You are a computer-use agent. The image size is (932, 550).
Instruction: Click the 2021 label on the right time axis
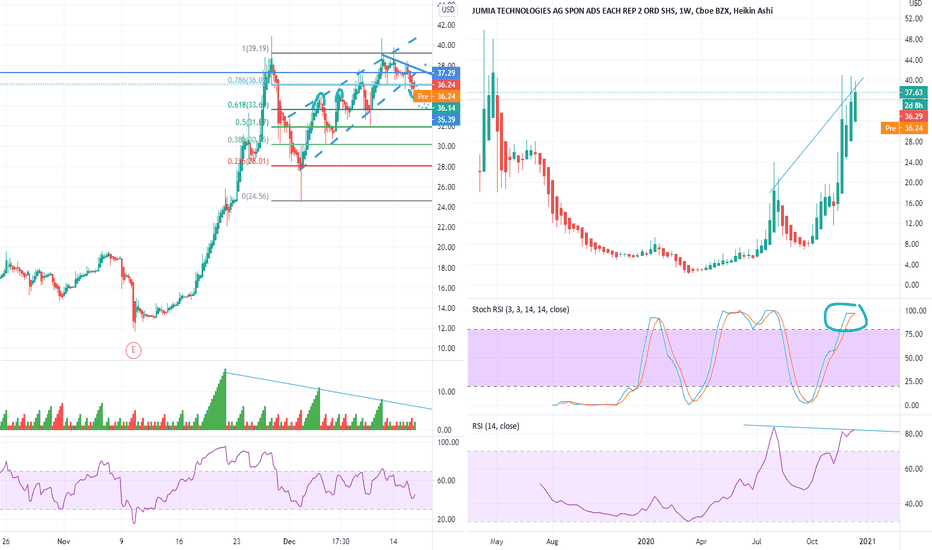click(867, 541)
